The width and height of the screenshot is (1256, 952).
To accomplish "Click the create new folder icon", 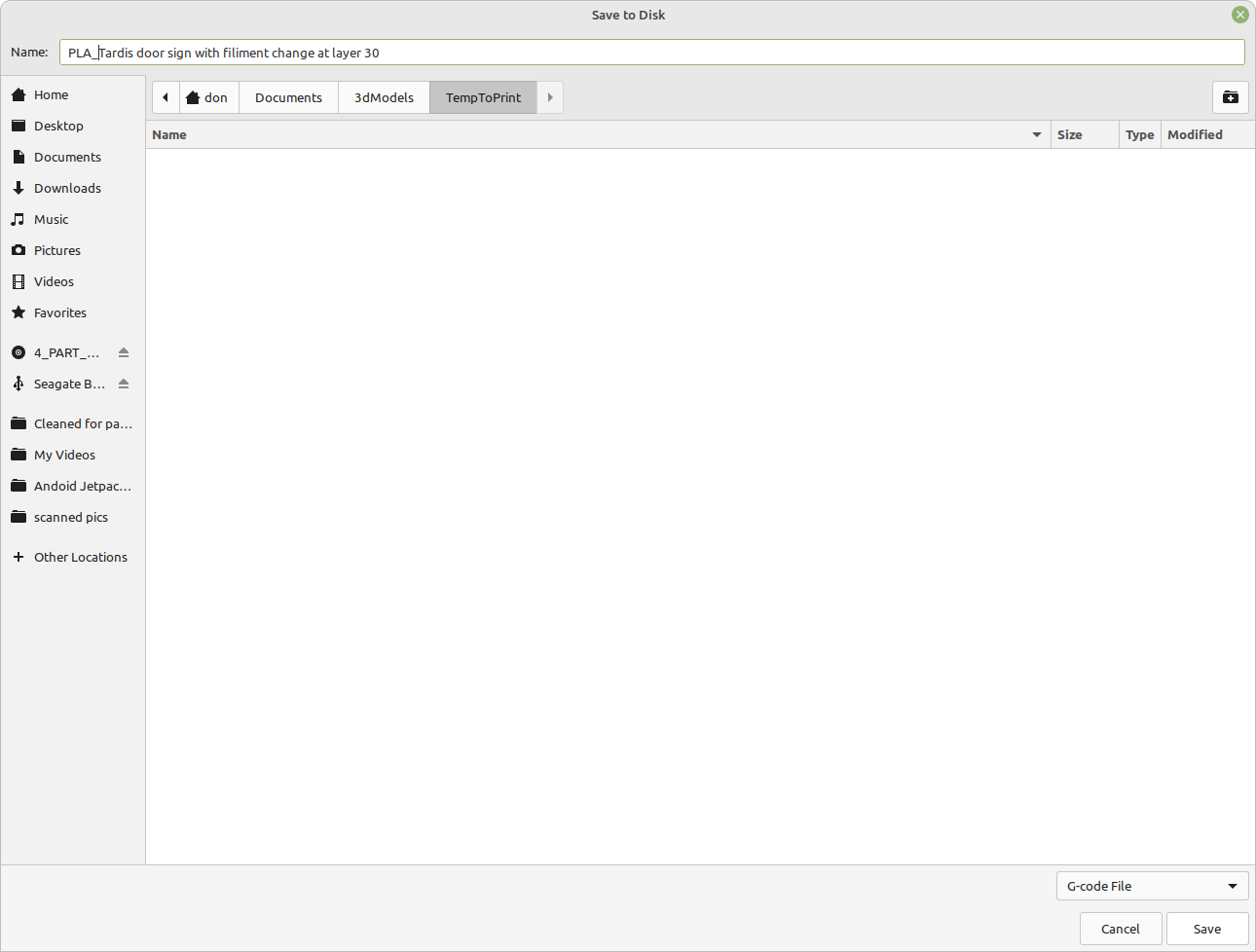I will [x=1230, y=97].
